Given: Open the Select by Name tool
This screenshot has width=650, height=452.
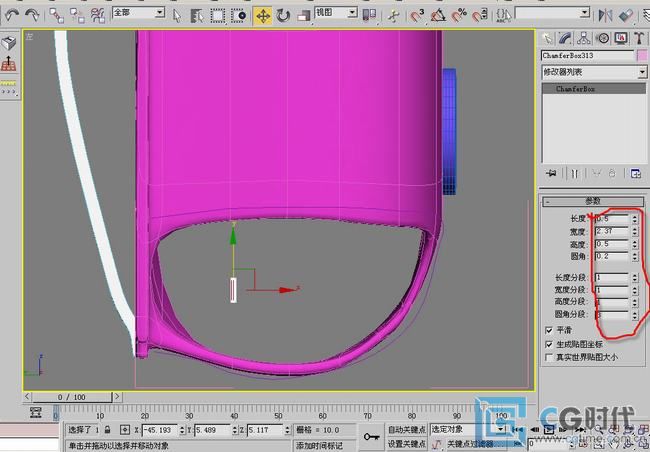Looking at the screenshot, I should [197, 16].
